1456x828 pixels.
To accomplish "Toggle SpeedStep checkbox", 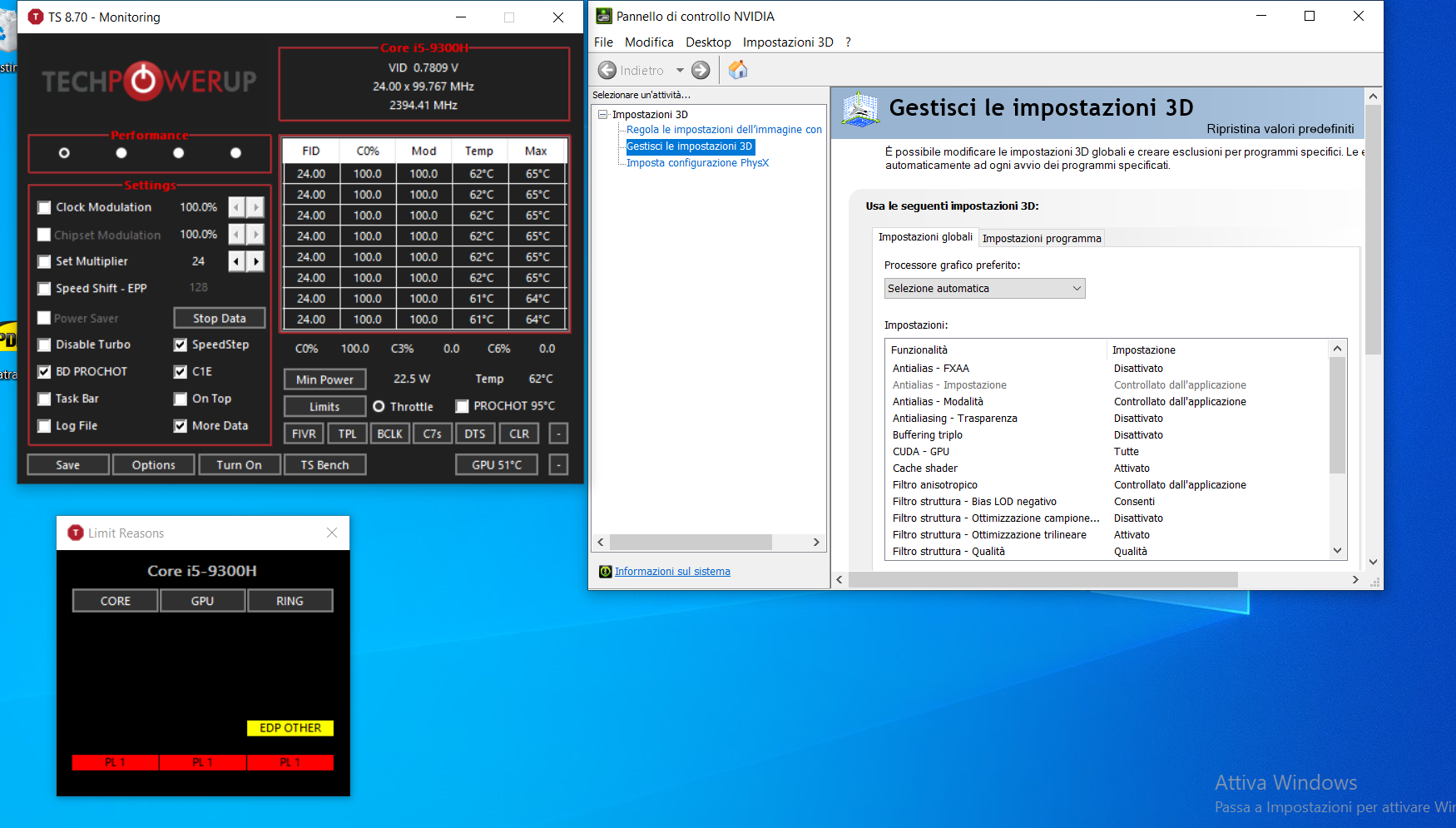I will (180, 345).
